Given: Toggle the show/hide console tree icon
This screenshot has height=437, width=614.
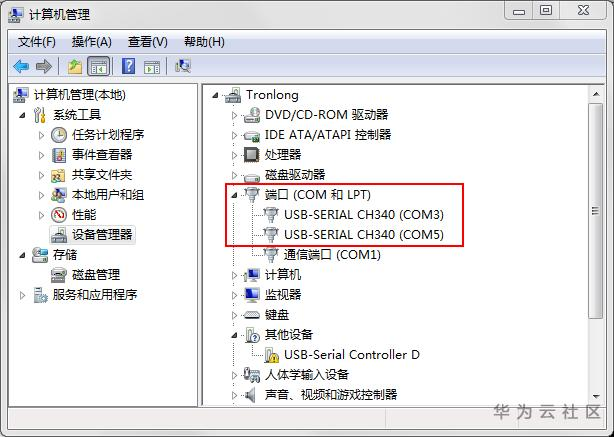Looking at the screenshot, I should tap(98, 66).
